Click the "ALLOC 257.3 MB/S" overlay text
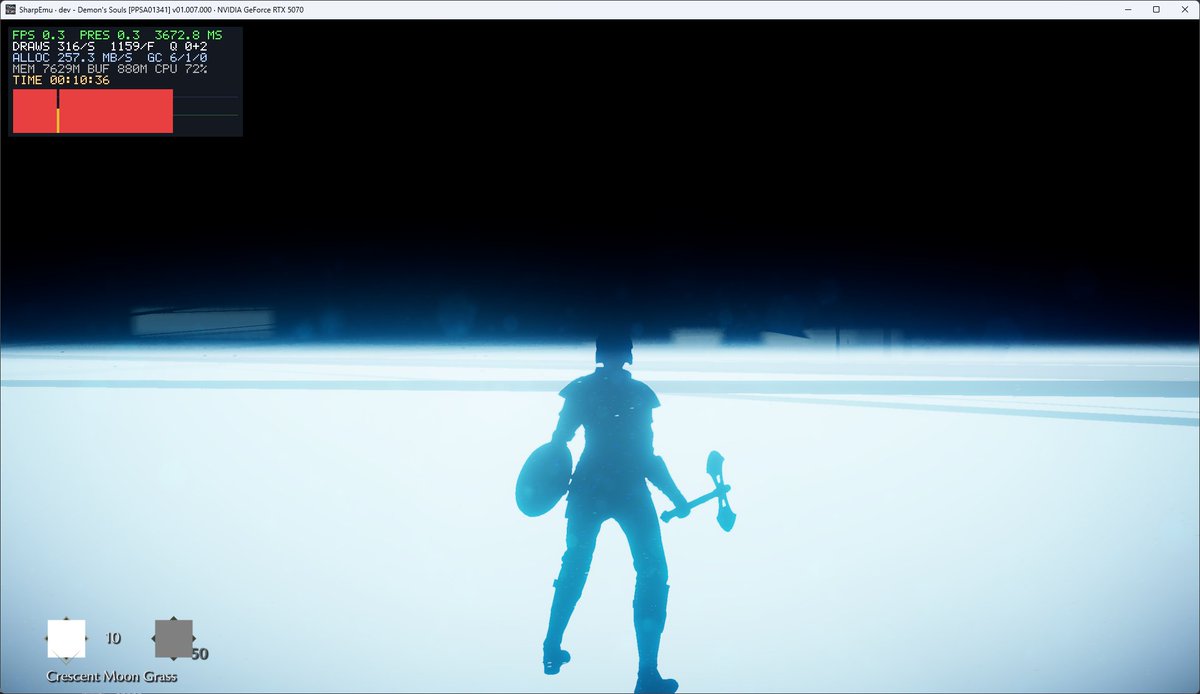Viewport: 1200px width, 694px height. [x=72, y=58]
